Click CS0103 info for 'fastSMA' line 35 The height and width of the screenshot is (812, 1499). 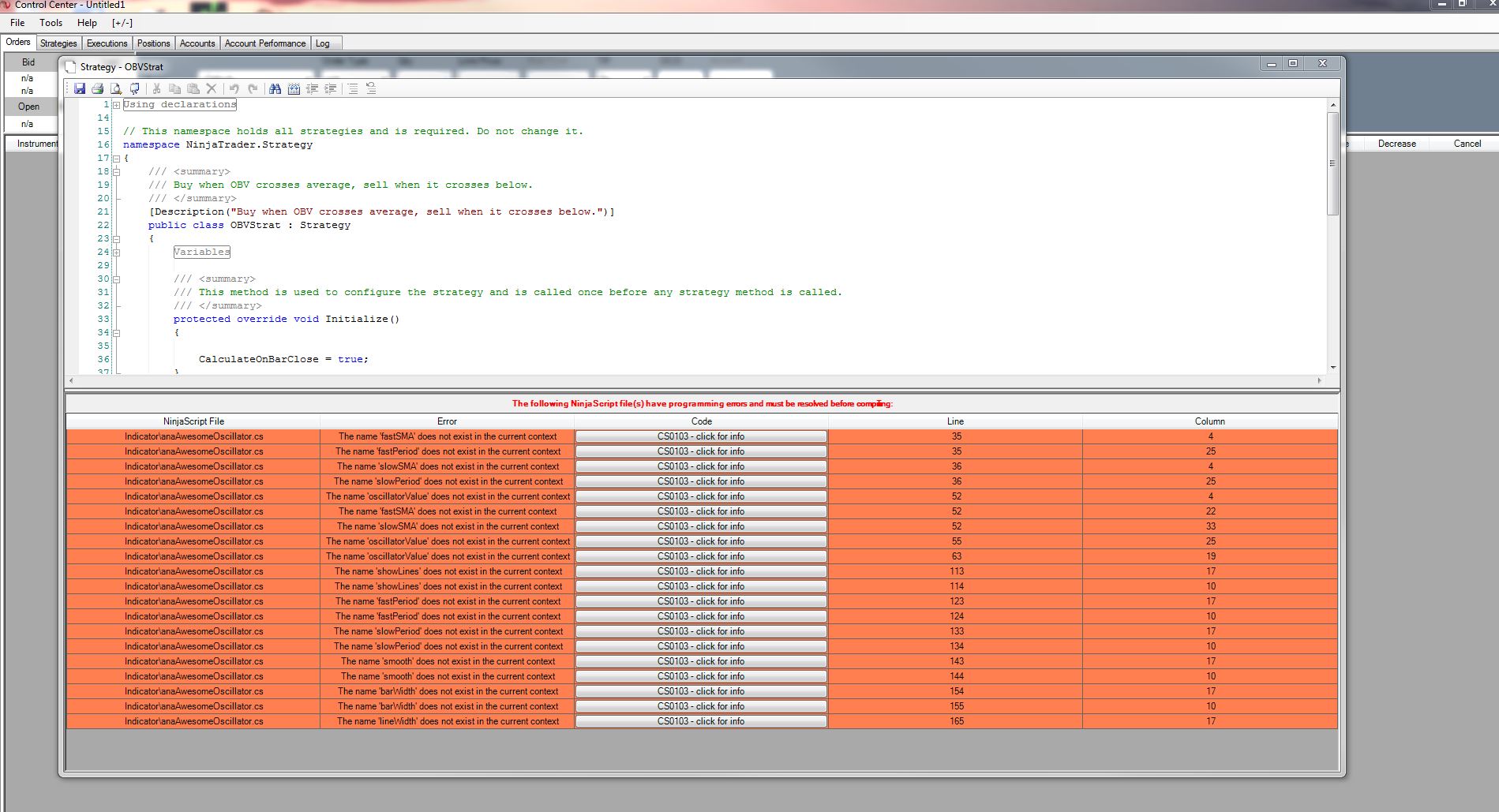pyautogui.click(x=701, y=436)
